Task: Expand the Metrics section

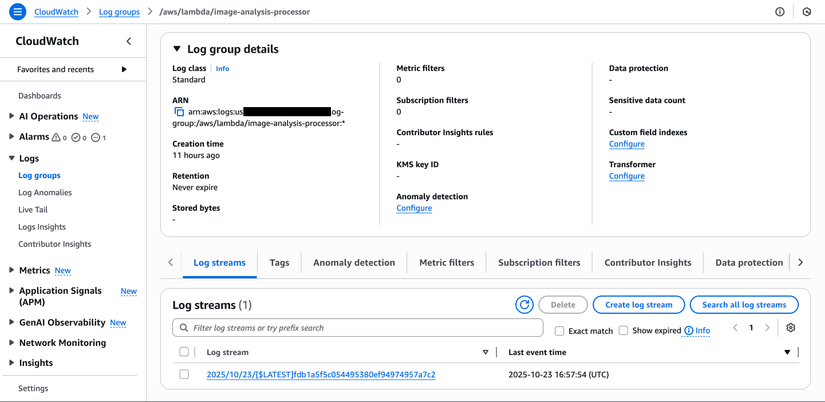Action: pyautogui.click(x=12, y=270)
